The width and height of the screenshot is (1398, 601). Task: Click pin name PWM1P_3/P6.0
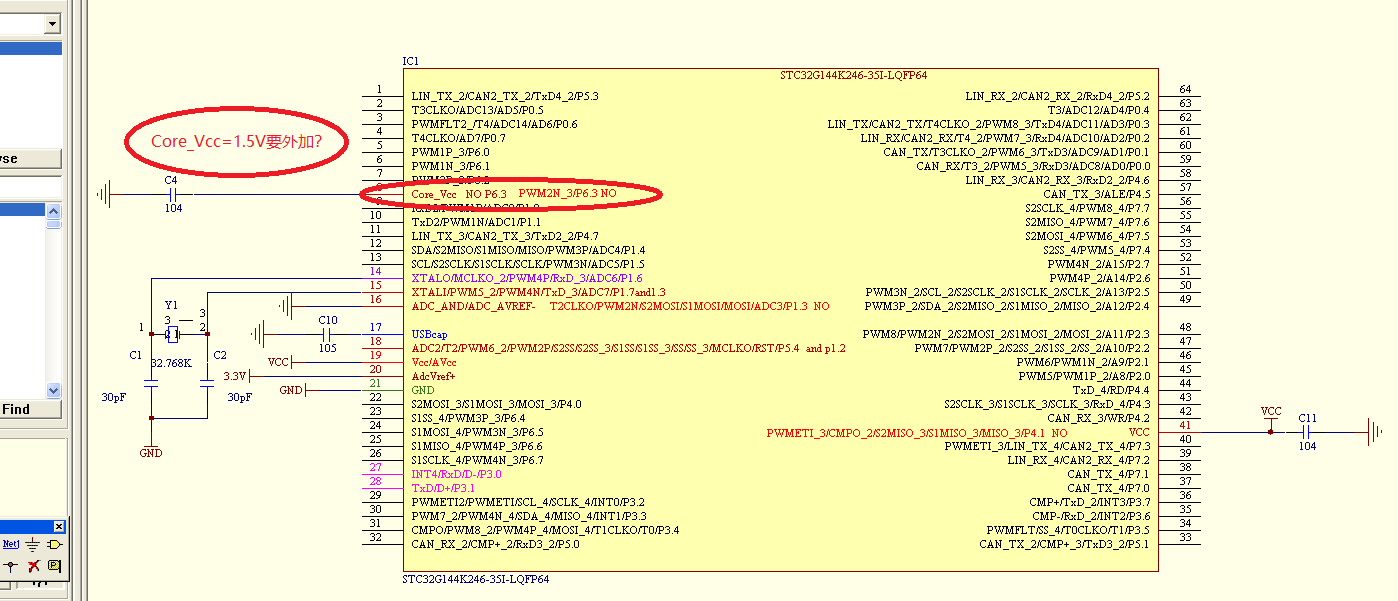pos(450,151)
